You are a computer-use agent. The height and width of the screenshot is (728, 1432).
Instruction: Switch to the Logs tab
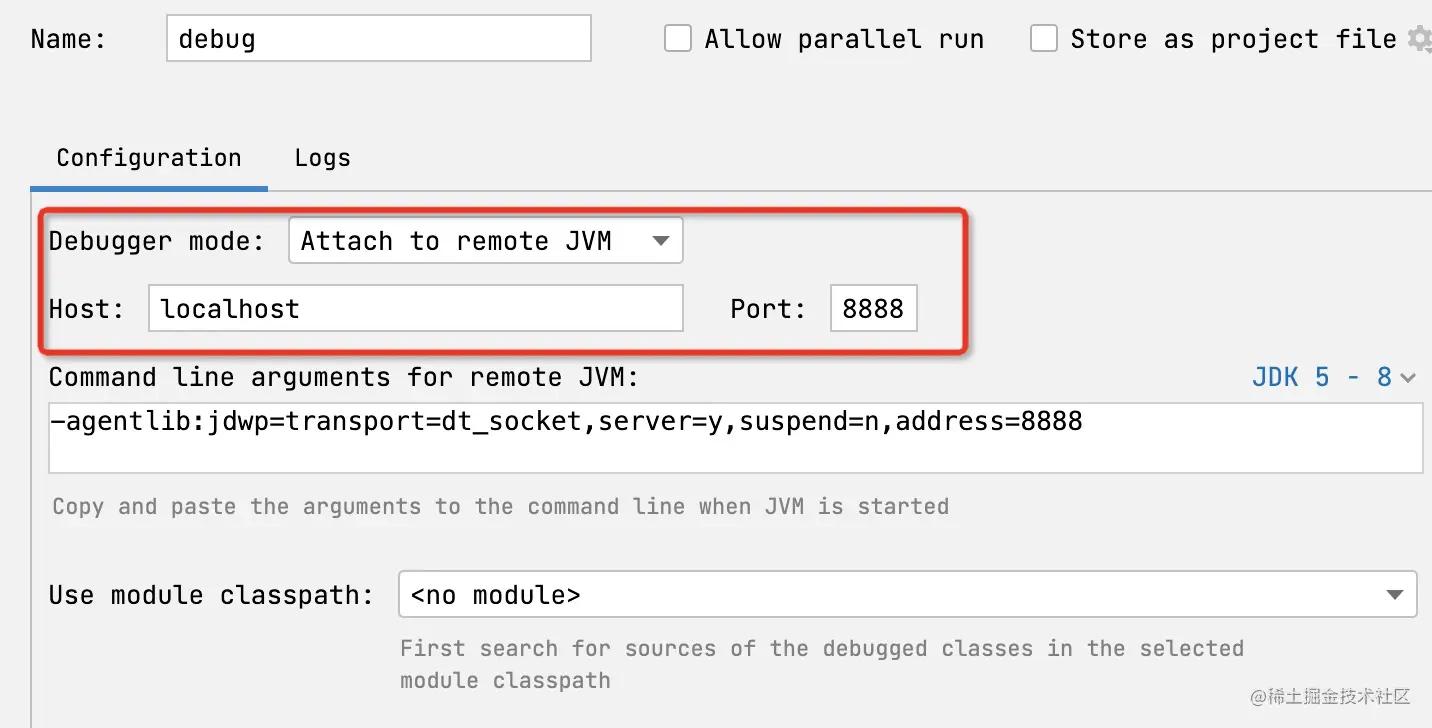coord(322,158)
